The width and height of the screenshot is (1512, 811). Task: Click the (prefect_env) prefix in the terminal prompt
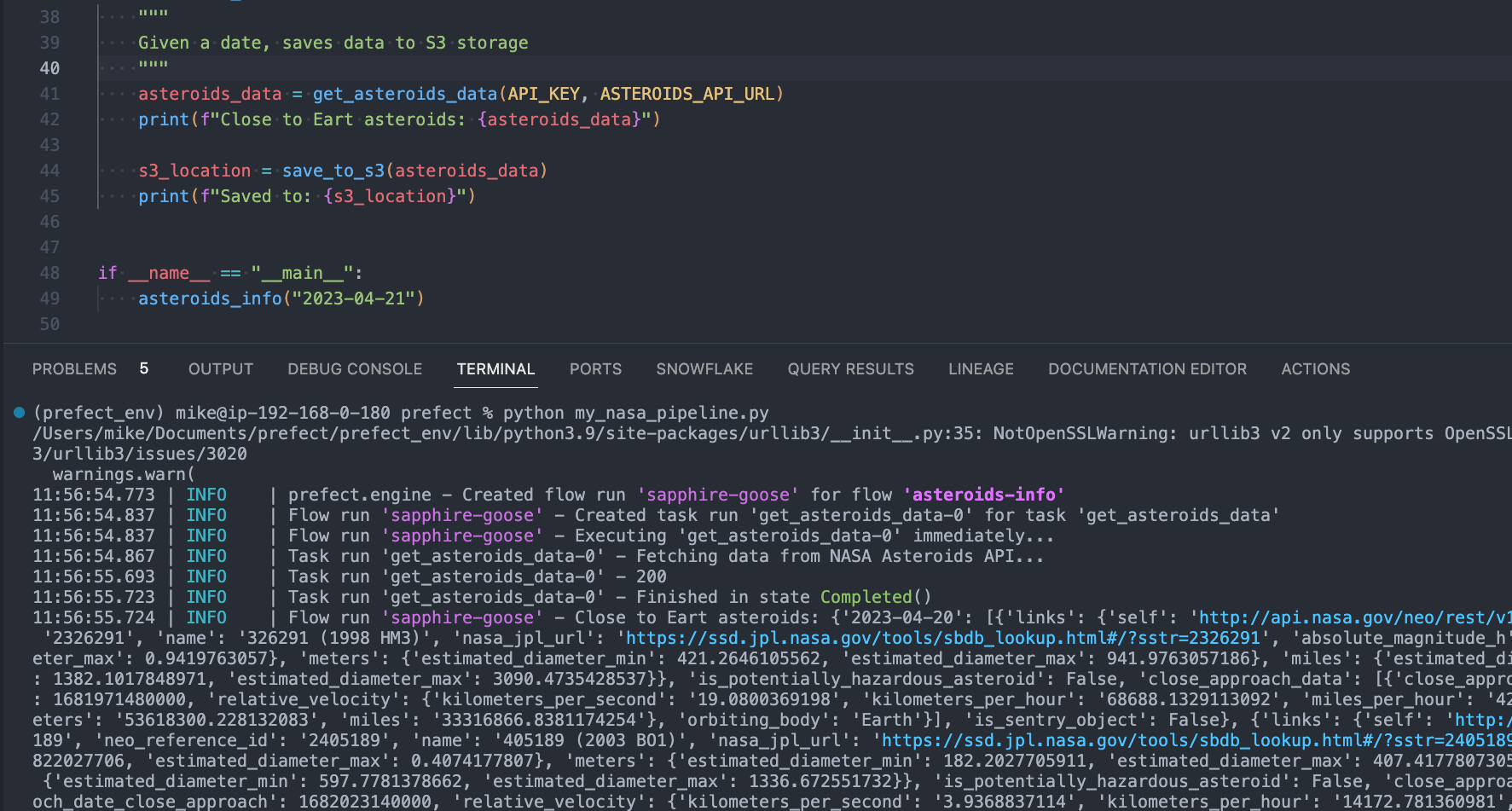[99, 413]
